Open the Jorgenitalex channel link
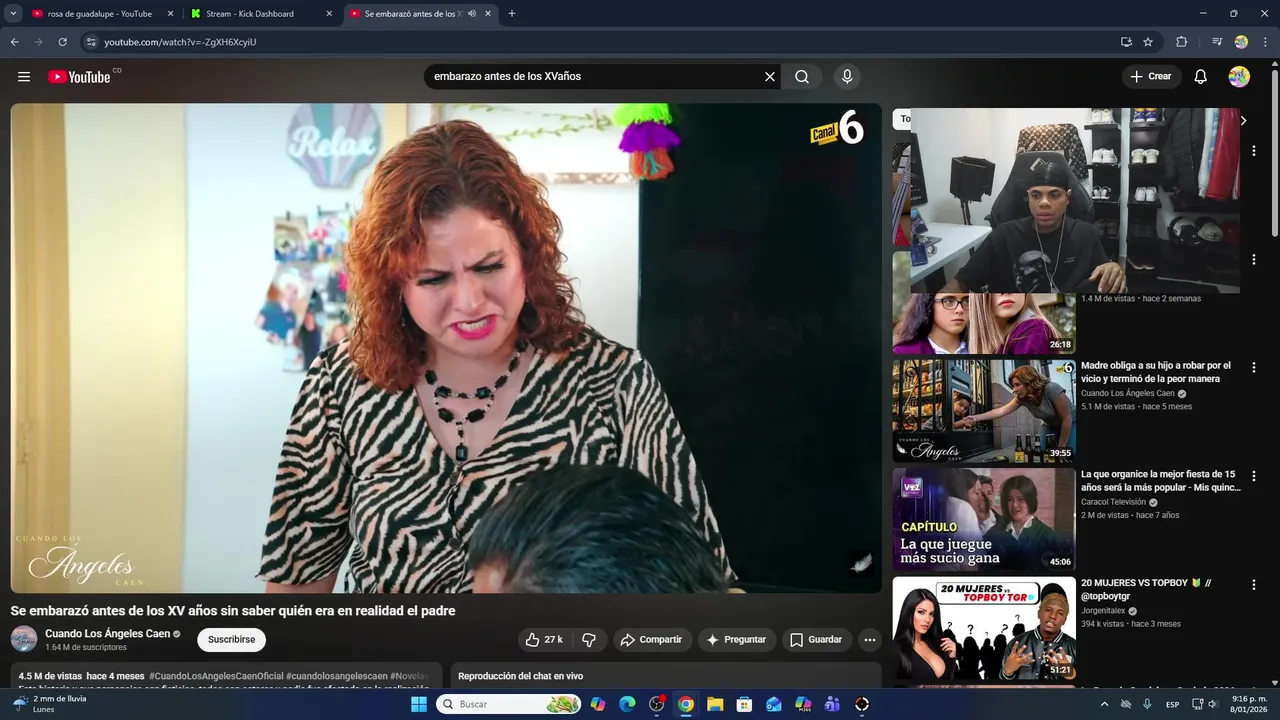Viewport: 1280px width, 720px height. (x=1103, y=611)
